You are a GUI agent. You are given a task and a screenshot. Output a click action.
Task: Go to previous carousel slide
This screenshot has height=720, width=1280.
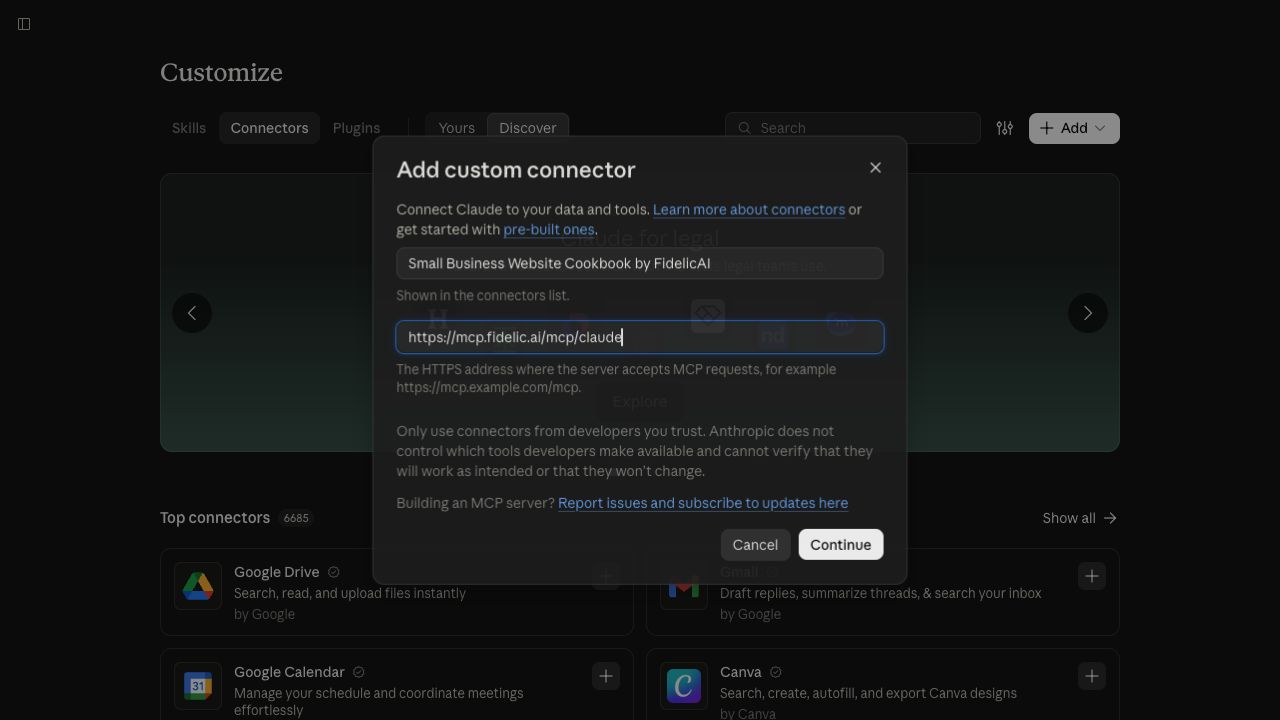(x=192, y=313)
